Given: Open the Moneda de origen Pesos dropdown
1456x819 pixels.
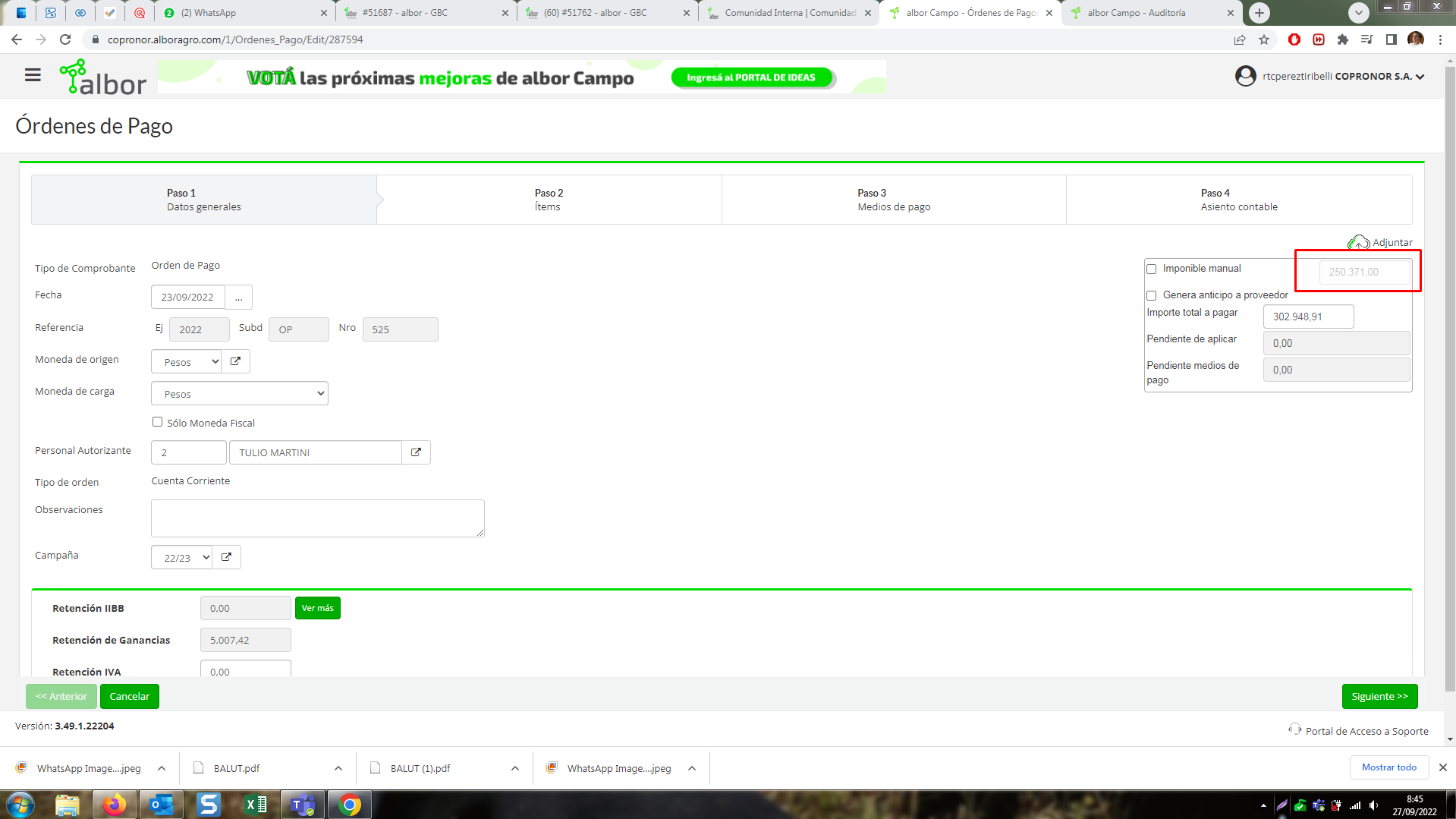Looking at the screenshot, I should coord(187,362).
